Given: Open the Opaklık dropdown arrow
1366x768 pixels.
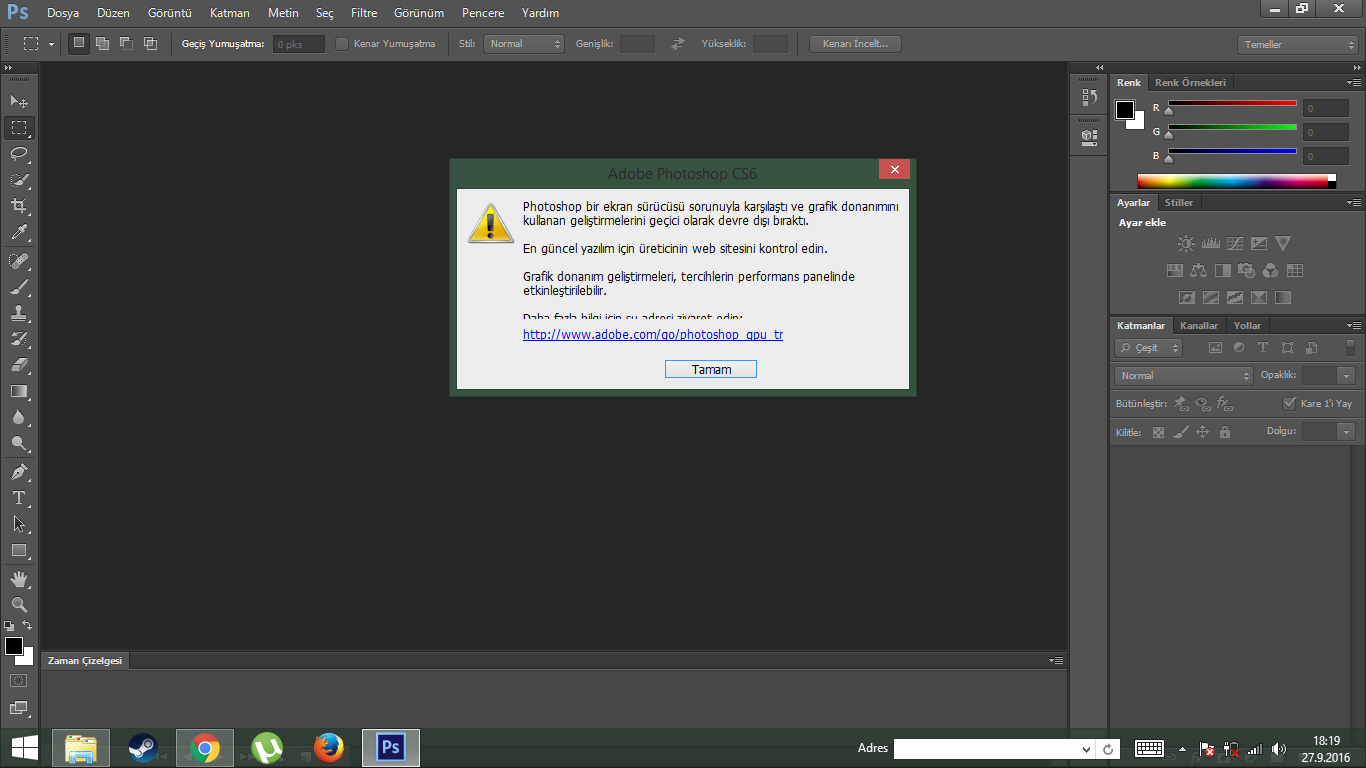Looking at the screenshot, I should click(1347, 375).
